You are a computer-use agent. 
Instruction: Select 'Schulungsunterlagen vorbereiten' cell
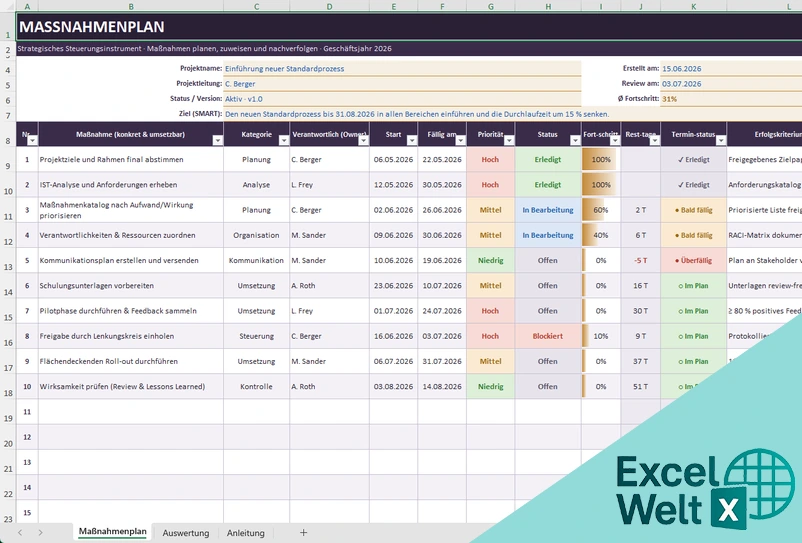pos(131,286)
